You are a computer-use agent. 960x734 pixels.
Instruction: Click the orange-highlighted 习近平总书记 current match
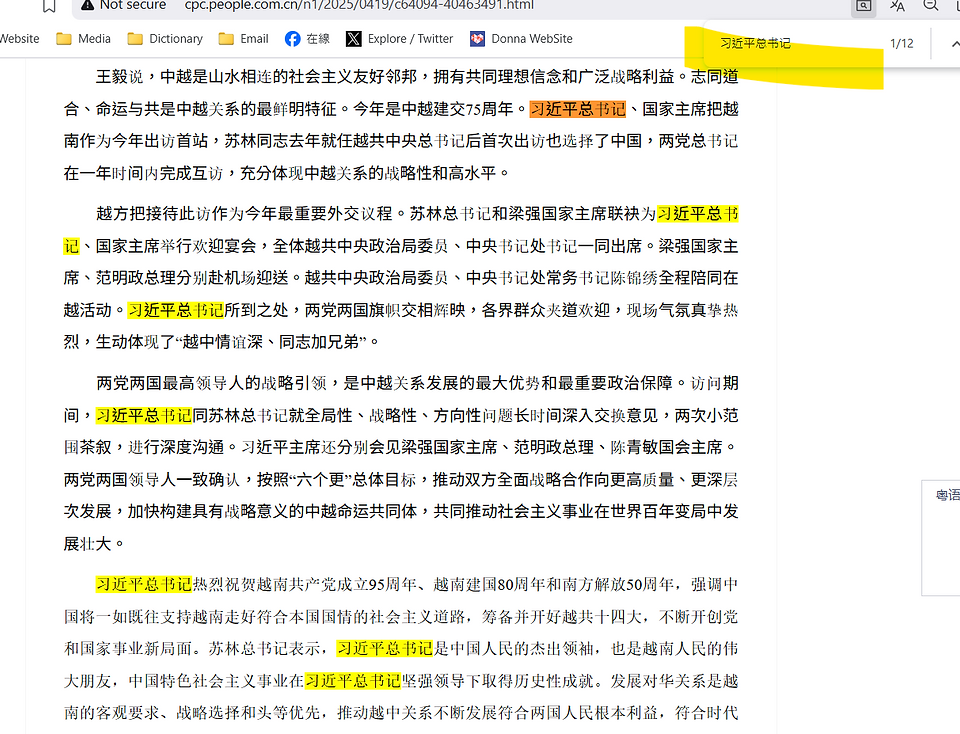(578, 109)
